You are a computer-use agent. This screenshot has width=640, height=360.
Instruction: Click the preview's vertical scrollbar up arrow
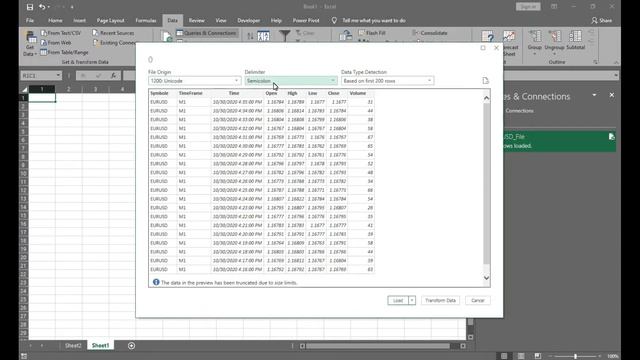point(486,98)
